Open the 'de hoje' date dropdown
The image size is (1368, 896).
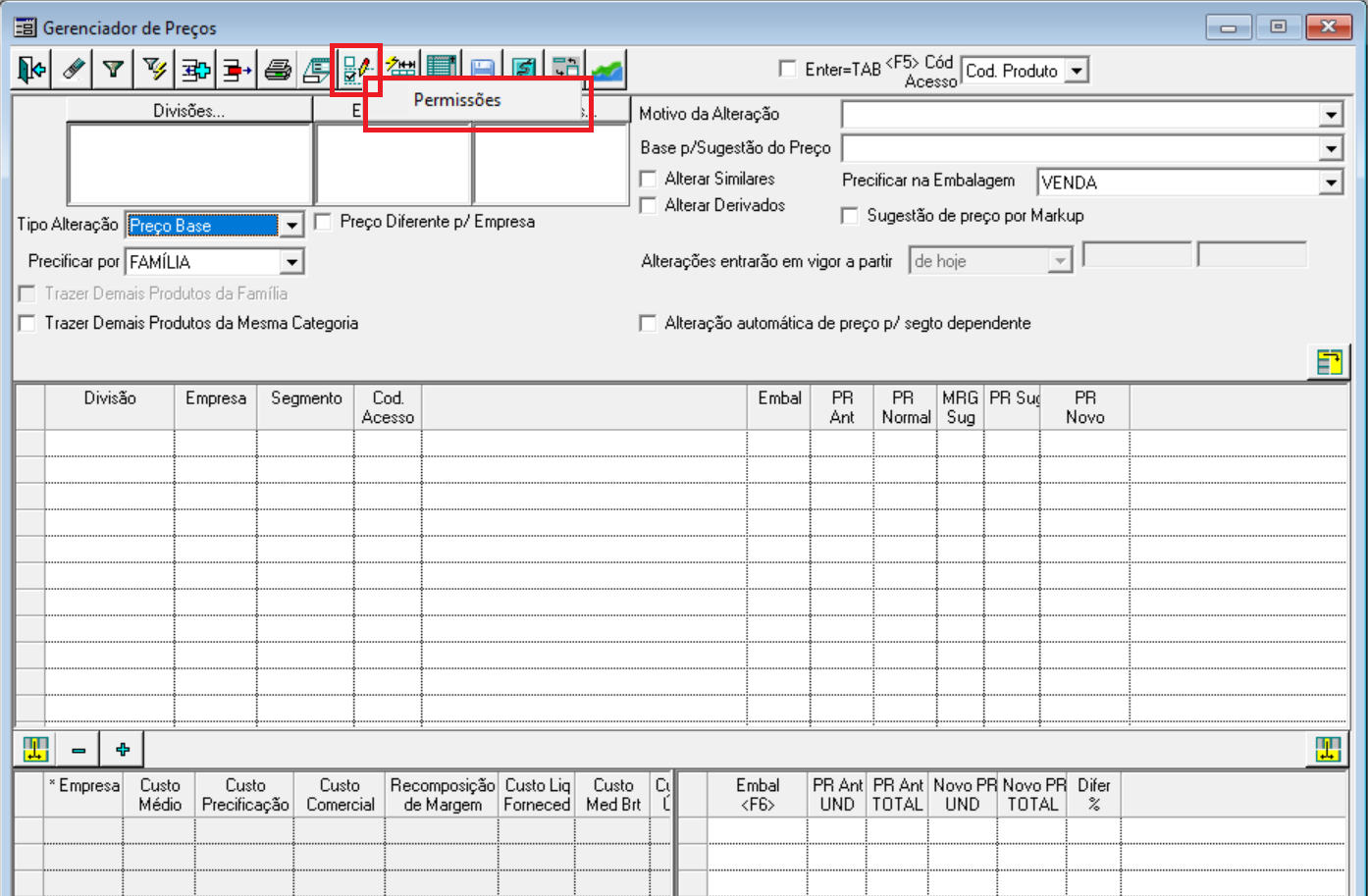pos(1059,261)
